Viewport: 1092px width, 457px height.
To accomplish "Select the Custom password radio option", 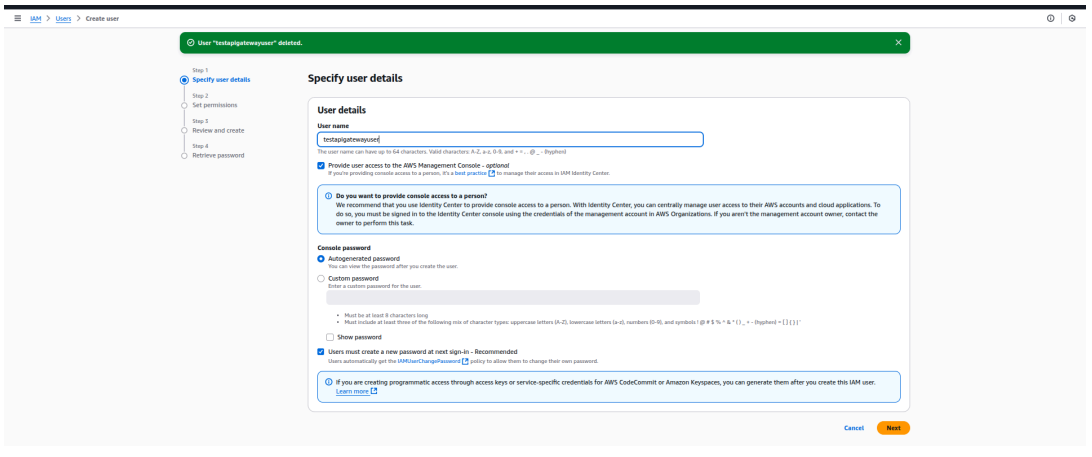I will click(321, 278).
